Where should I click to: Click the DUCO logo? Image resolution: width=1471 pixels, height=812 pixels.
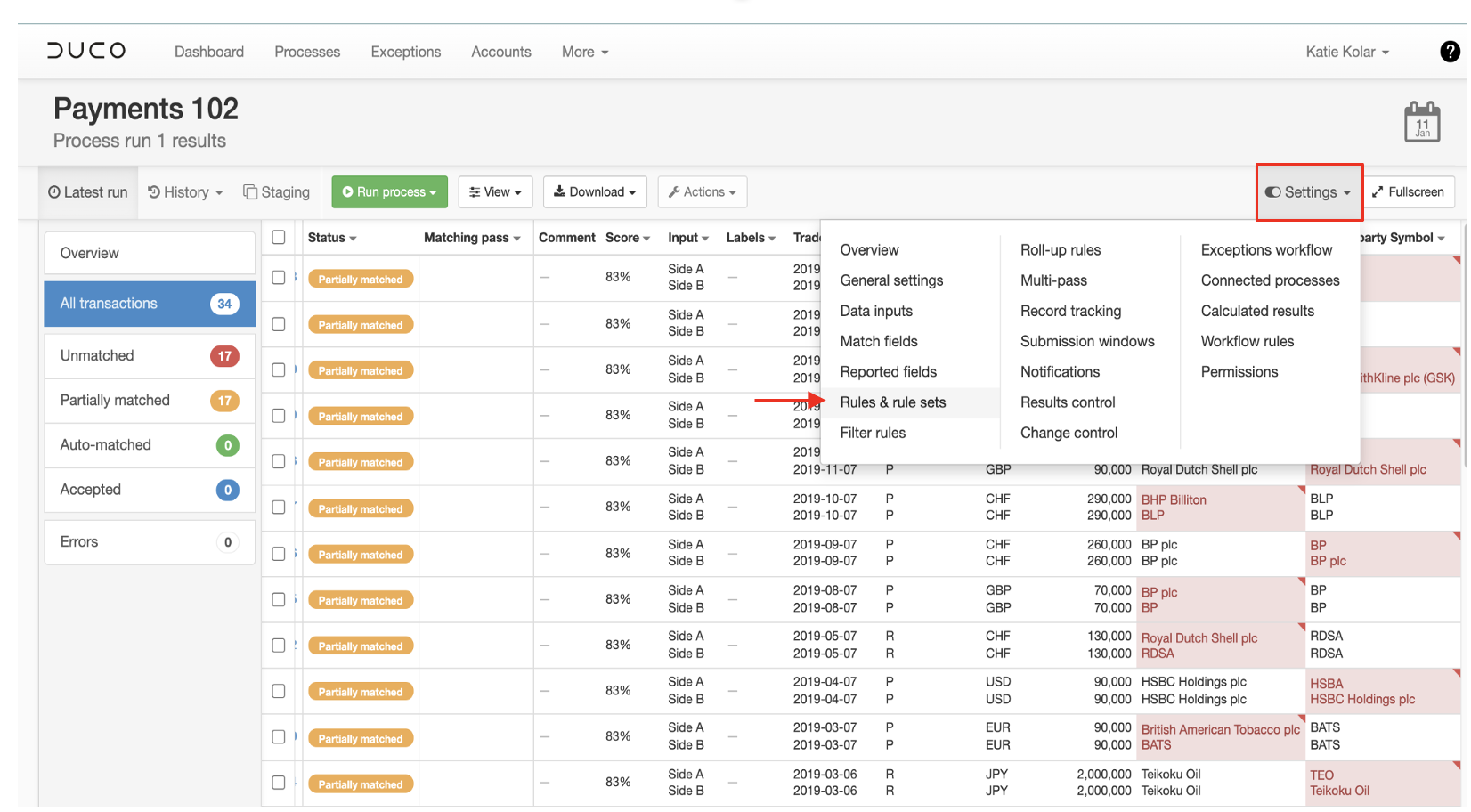click(x=86, y=51)
